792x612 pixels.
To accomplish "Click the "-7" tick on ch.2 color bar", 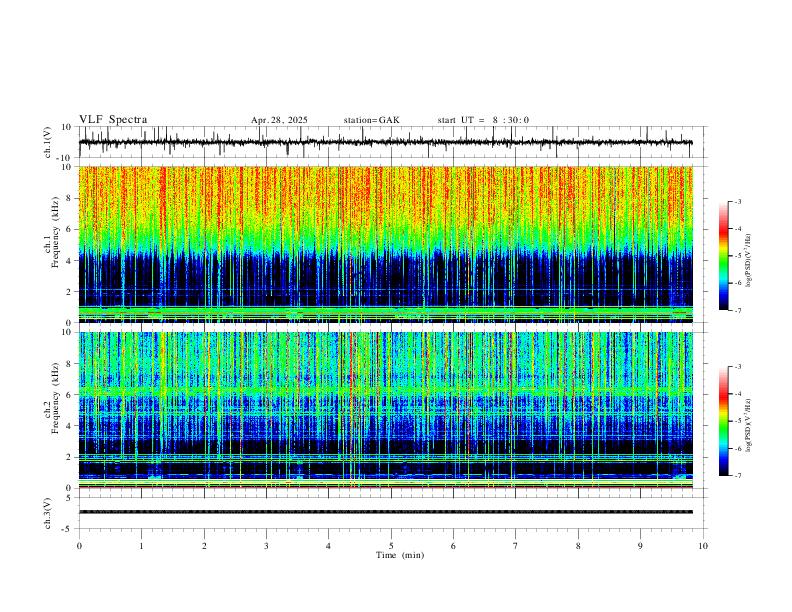I will pos(738,476).
